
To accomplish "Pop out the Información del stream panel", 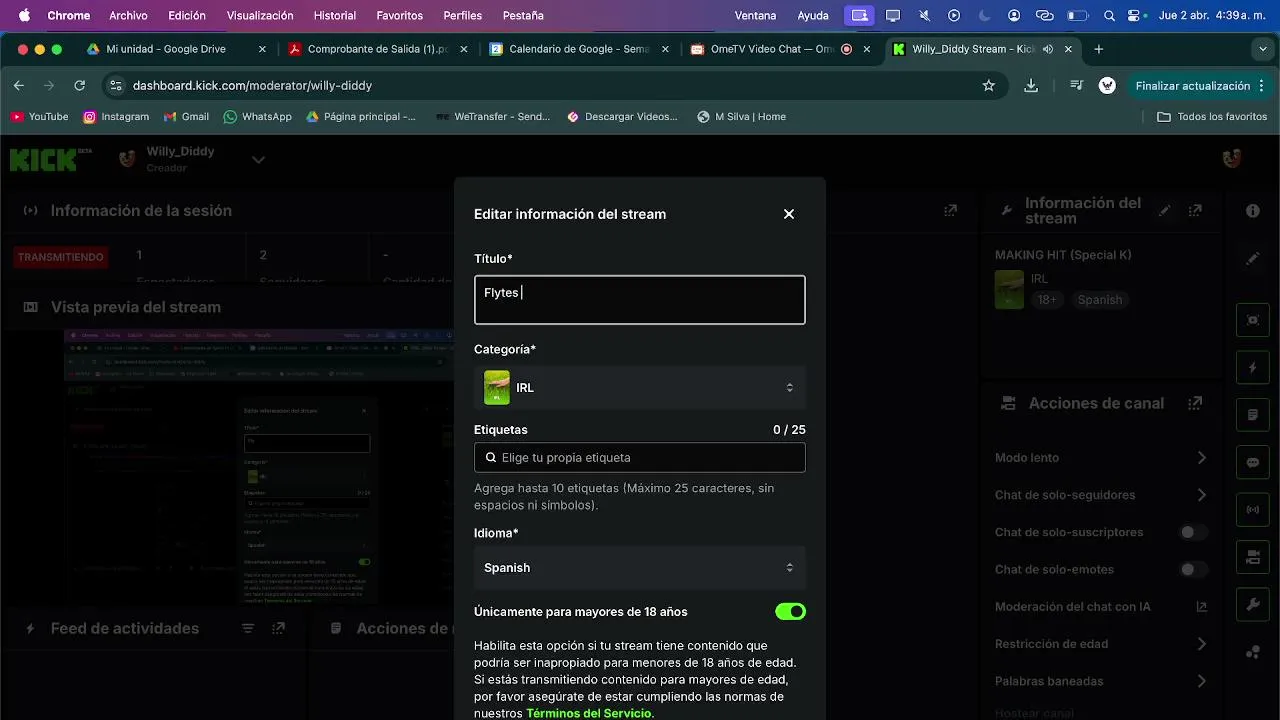I will 1195,211.
